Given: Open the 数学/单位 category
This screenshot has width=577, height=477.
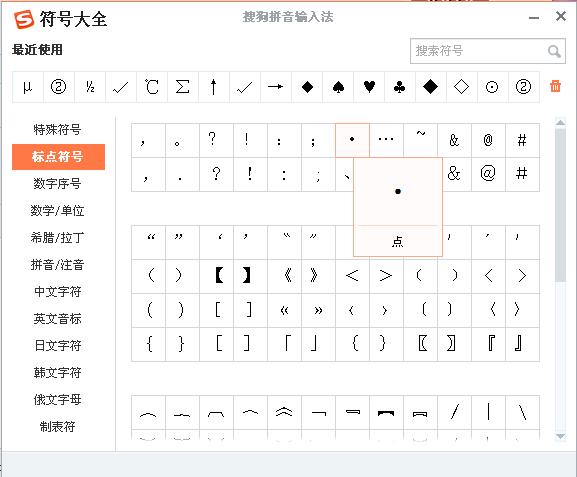Looking at the screenshot, I should (57, 211).
